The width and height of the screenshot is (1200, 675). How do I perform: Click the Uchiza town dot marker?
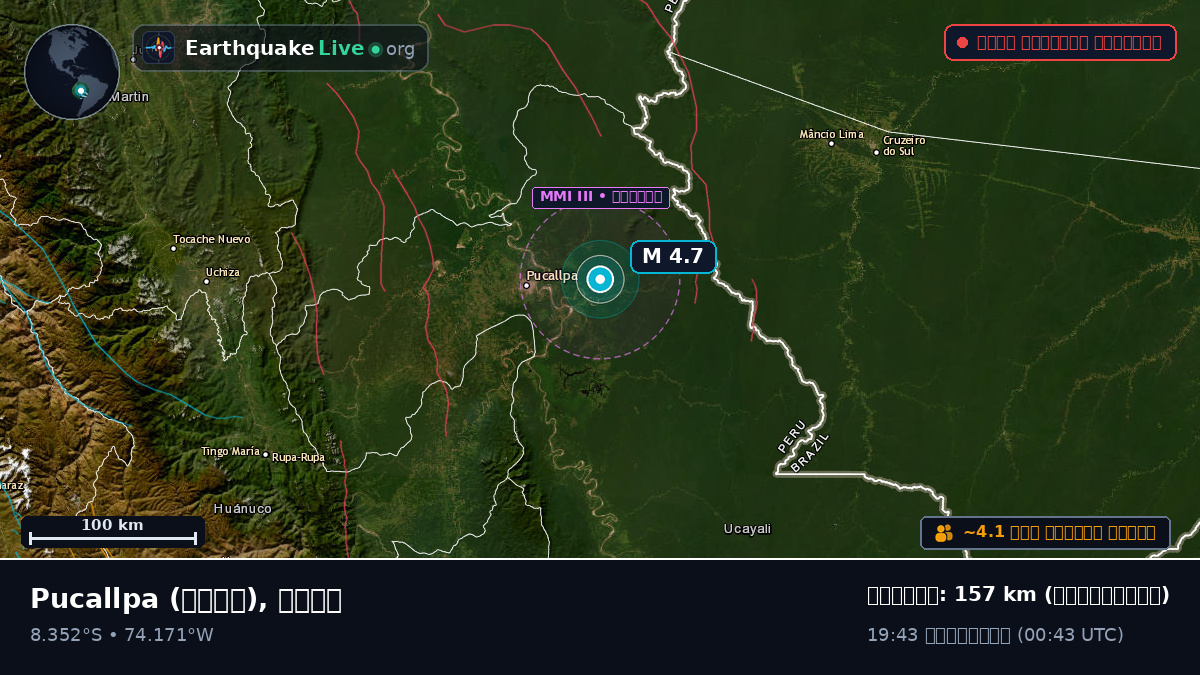(x=206, y=282)
